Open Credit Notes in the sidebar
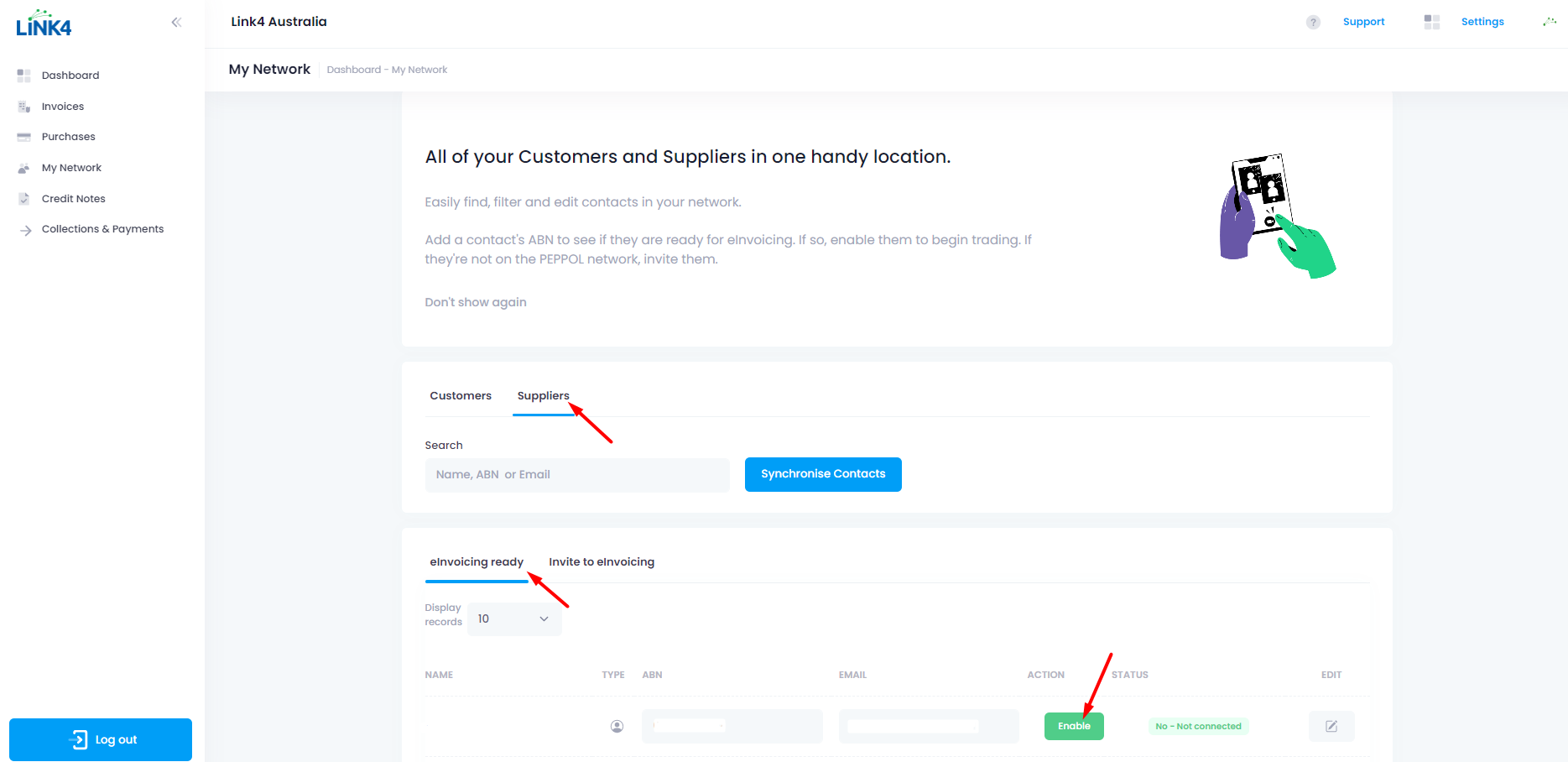1568x762 pixels. tap(74, 199)
